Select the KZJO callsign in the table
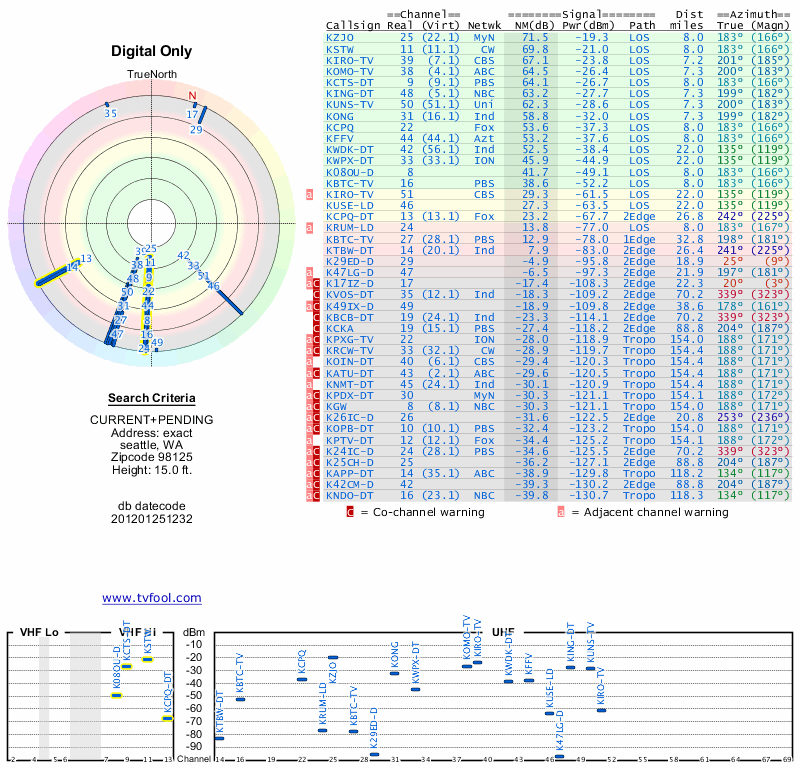This screenshot has height=768, width=800. coord(340,37)
